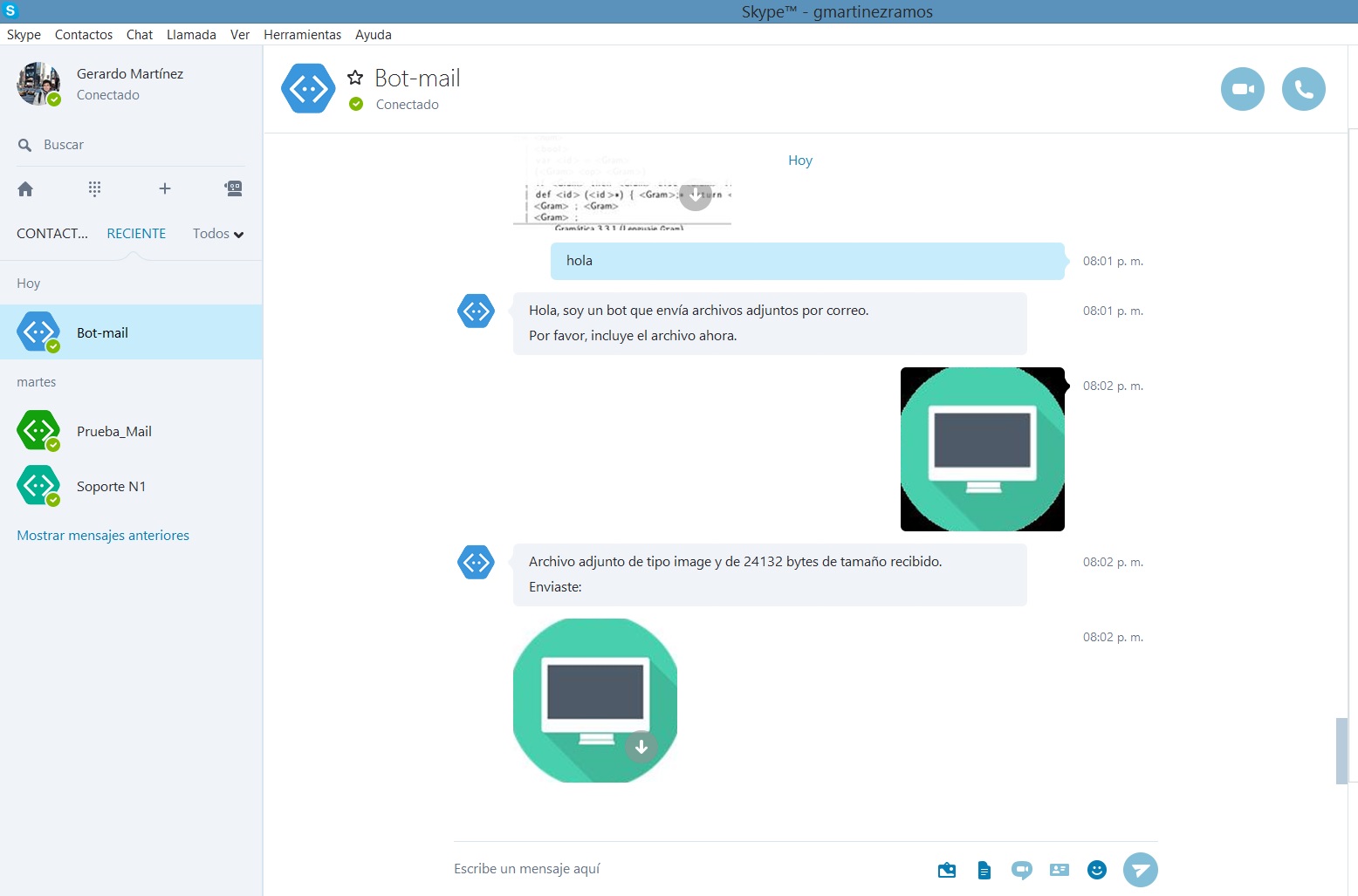Viewport: 1358px width, 896px height.
Task: Toggle the favorite star for Bot-mail
Action: pyautogui.click(x=355, y=77)
